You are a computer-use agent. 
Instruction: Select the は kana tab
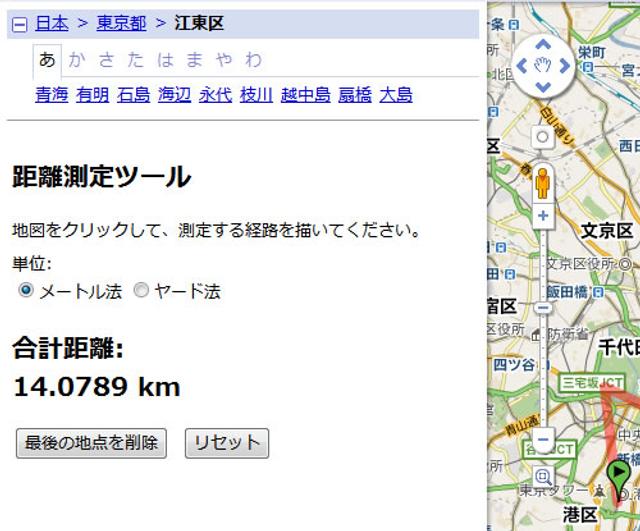165,60
